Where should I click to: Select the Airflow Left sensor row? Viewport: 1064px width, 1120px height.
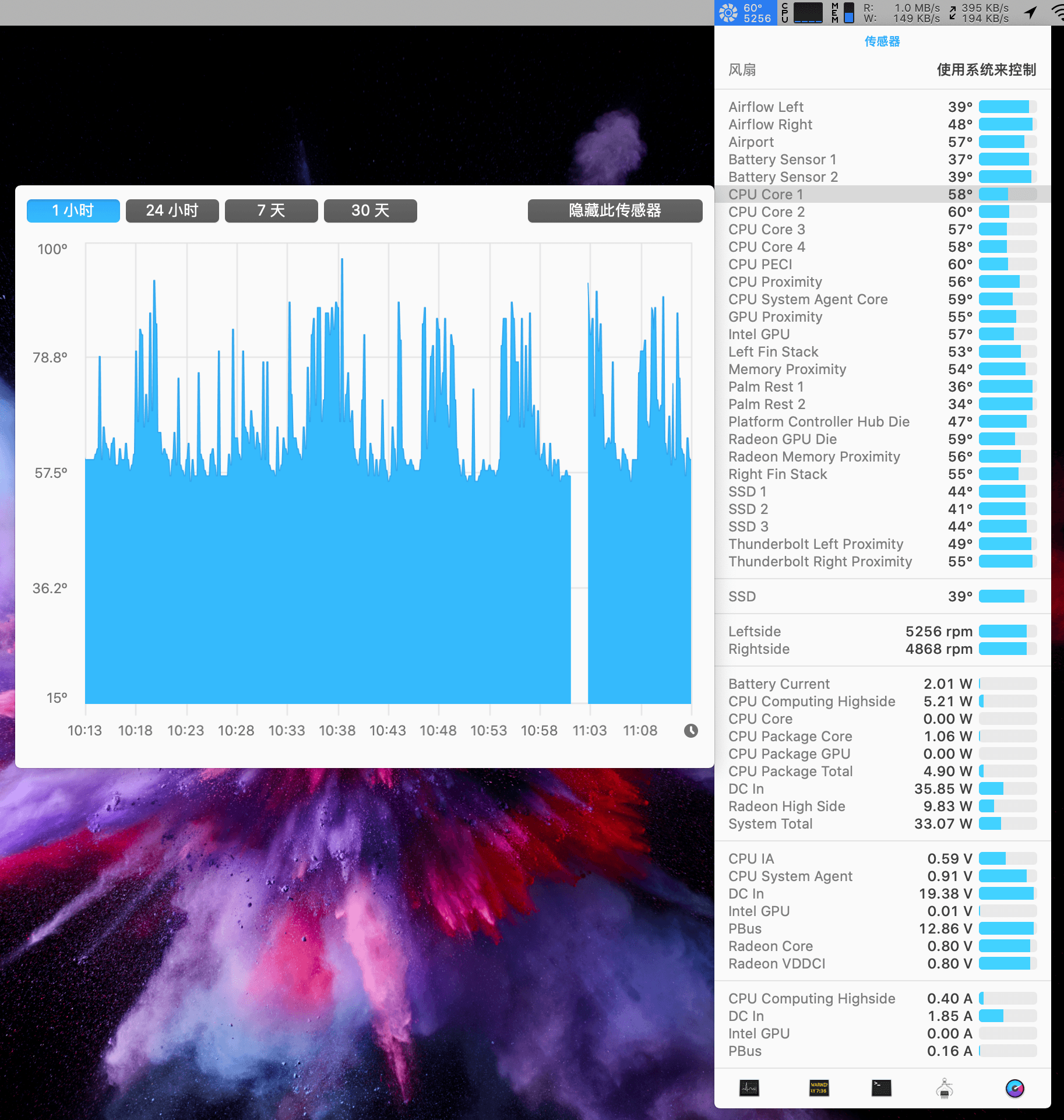tap(883, 107)
